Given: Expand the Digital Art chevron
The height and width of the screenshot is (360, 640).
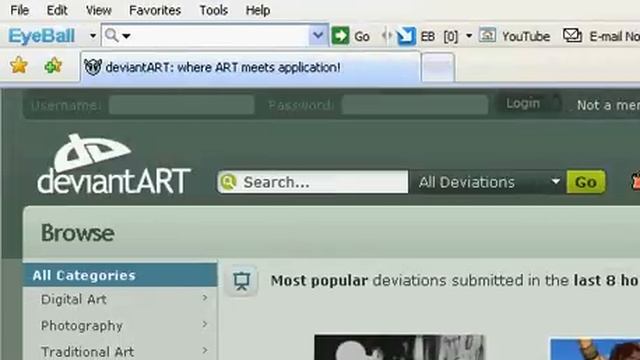Looking at the screenshot, I should 205,298.
